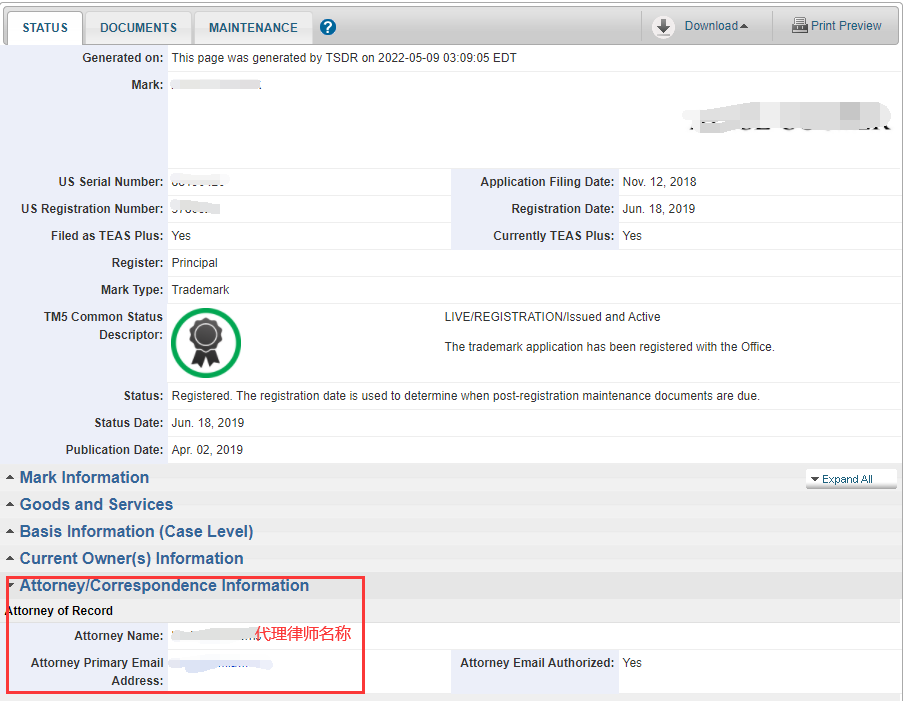Expand the Mark Information section

pos(84,478)
